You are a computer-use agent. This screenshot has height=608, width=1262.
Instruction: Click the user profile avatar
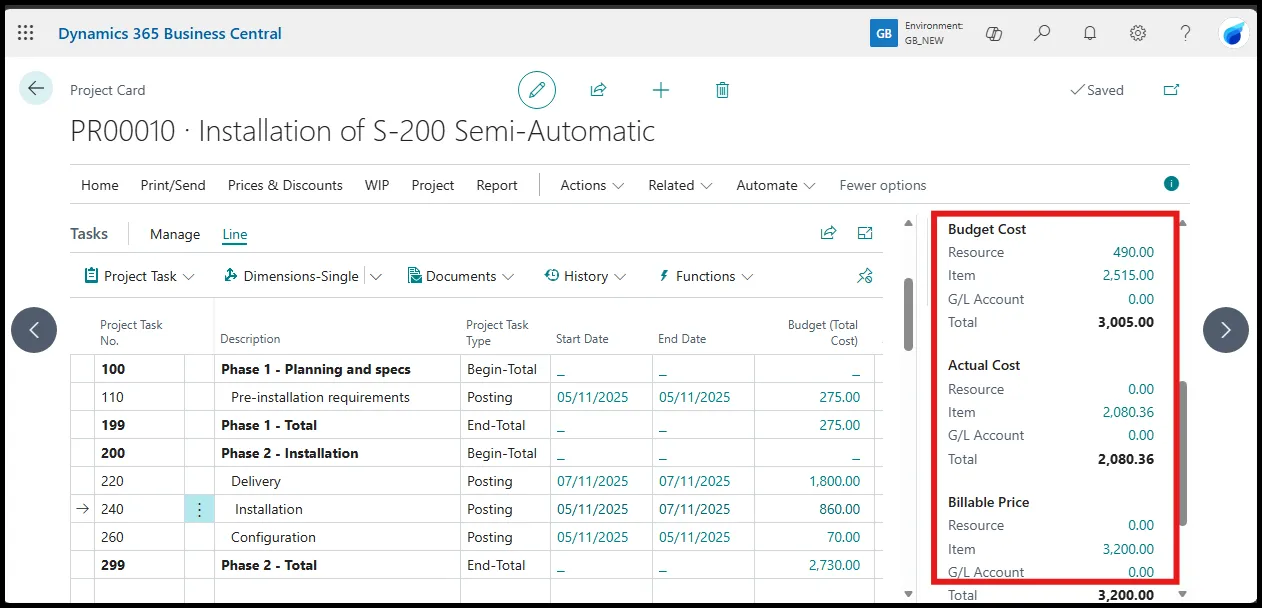pyautogui.click(x=1234, y=33)
